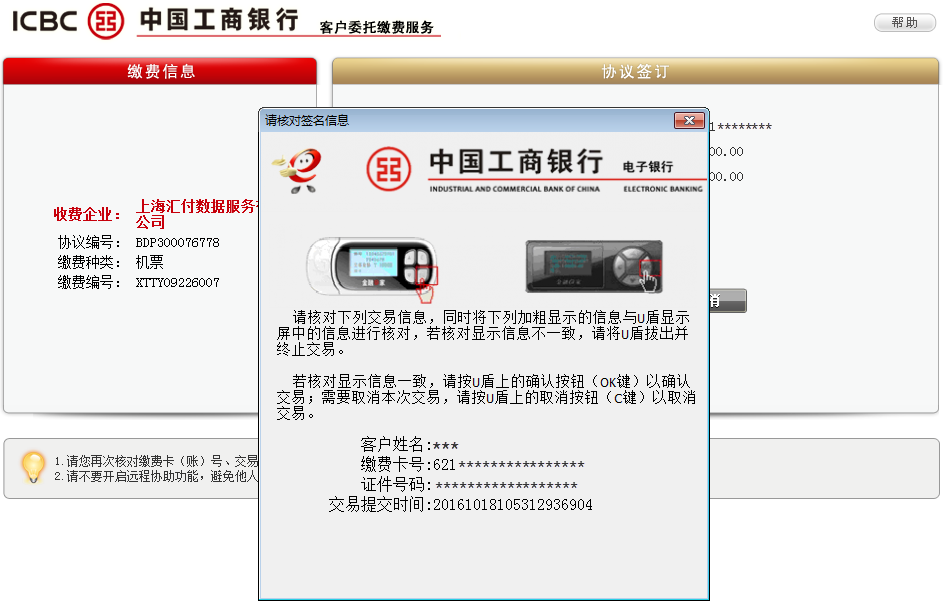Click the INDUSTRIAL AND COMMERCIAL BANK OF CHINA text
Image resolution: width=943 pixels, height=605 pixels.
click(514, 189)
